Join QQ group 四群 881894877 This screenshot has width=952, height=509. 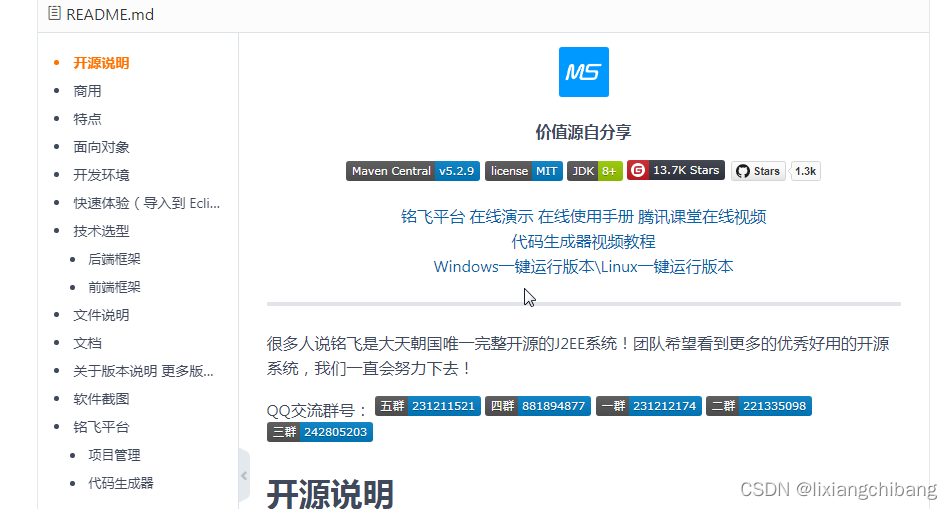538,406
